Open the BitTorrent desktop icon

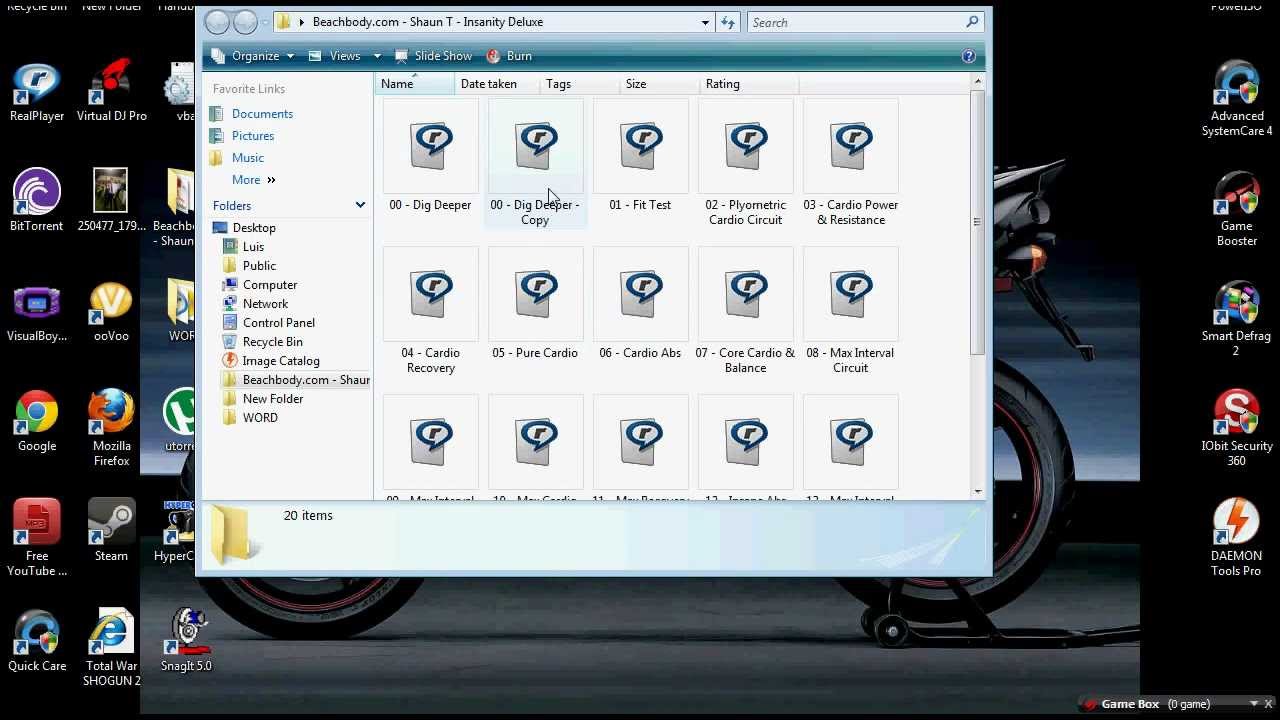click(37, 201)
